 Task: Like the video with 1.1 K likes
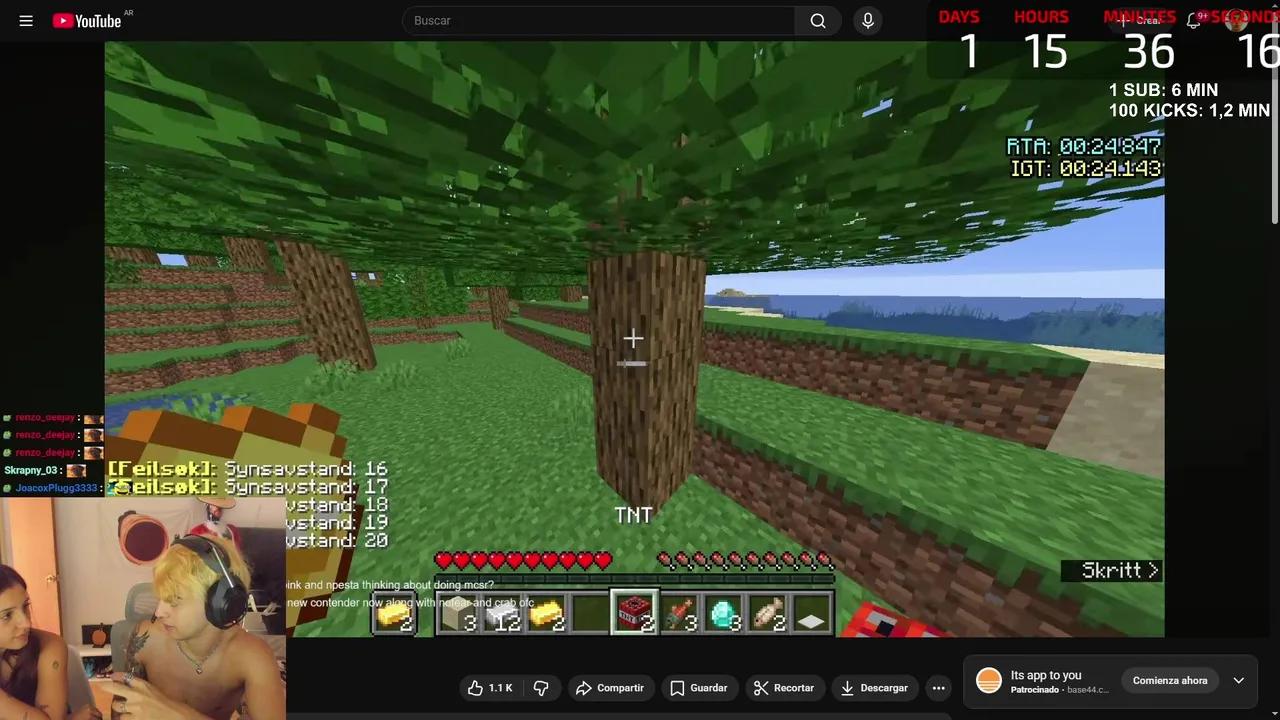point(491,688)
